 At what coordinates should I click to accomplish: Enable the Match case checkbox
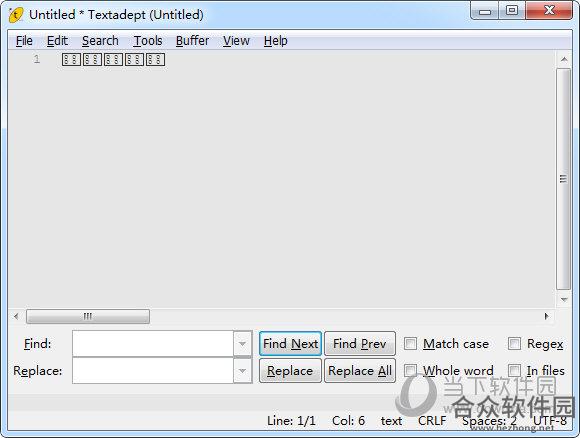[x=410, y=344]
